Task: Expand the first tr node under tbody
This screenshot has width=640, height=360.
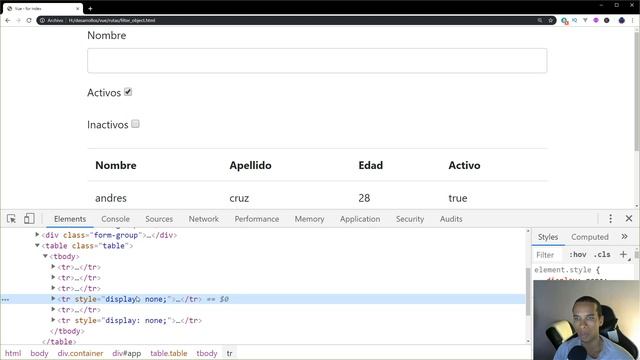Action: (x=53, y=267)
